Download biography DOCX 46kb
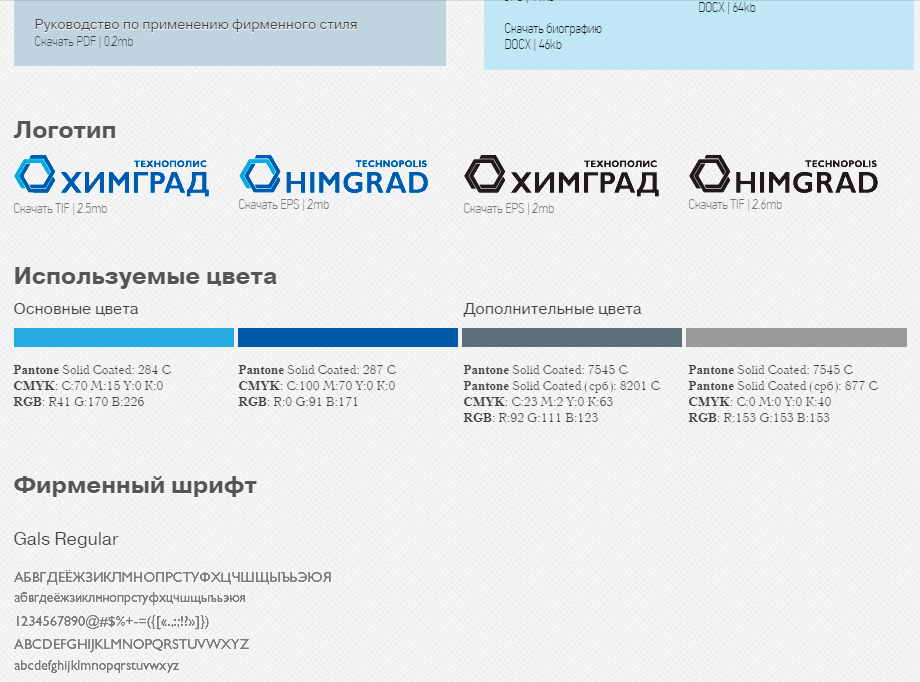The width and height of the screenshot is (920, 682). click(x=533, y=45)
